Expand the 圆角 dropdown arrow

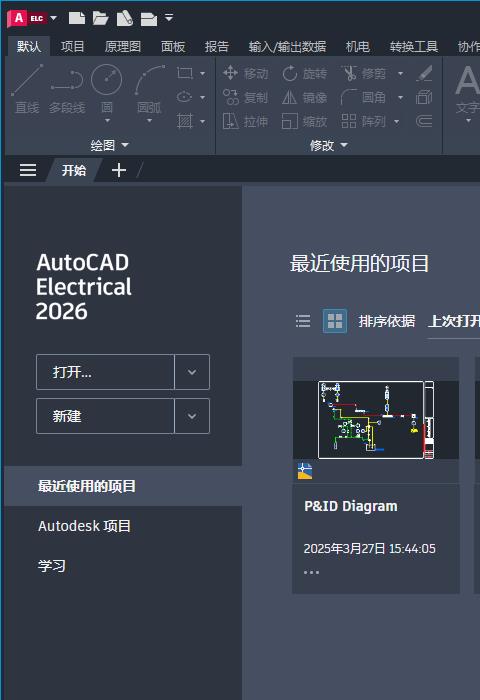tap(400, 97)
